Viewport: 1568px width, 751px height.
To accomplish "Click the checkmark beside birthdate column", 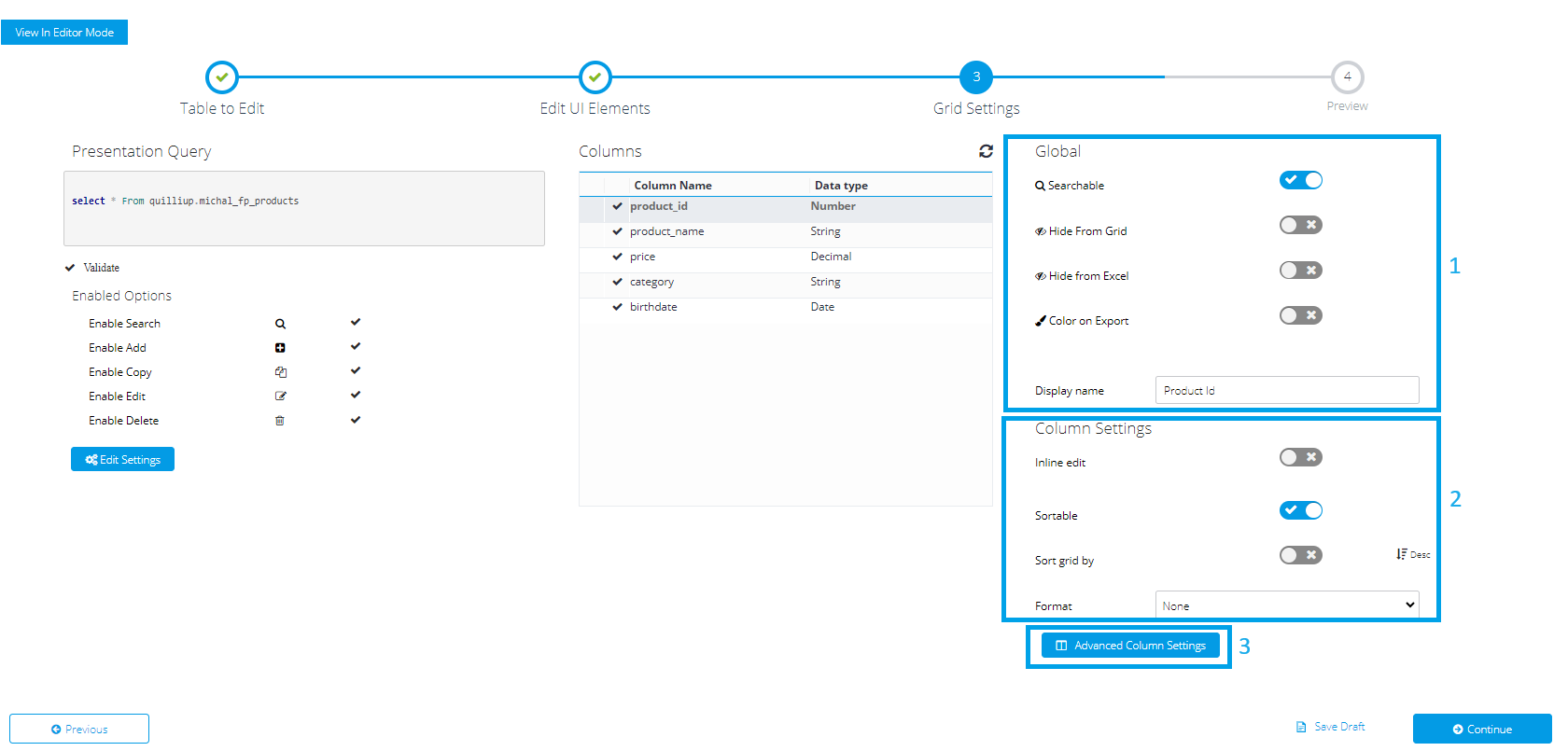I will pyautogui.click(x=617, y=307).
